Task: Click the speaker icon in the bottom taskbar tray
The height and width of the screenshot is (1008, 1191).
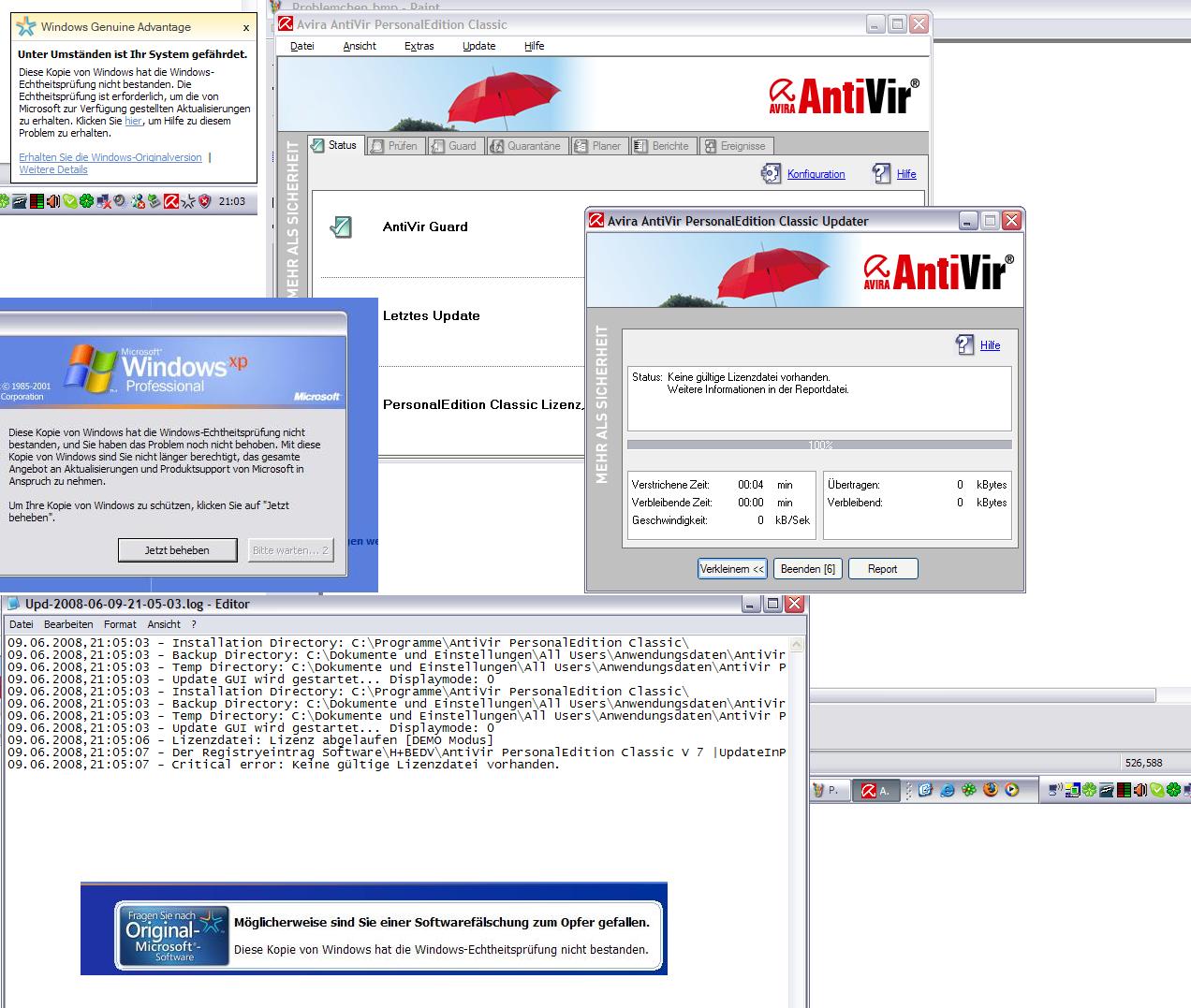Action: (1140, 790)
